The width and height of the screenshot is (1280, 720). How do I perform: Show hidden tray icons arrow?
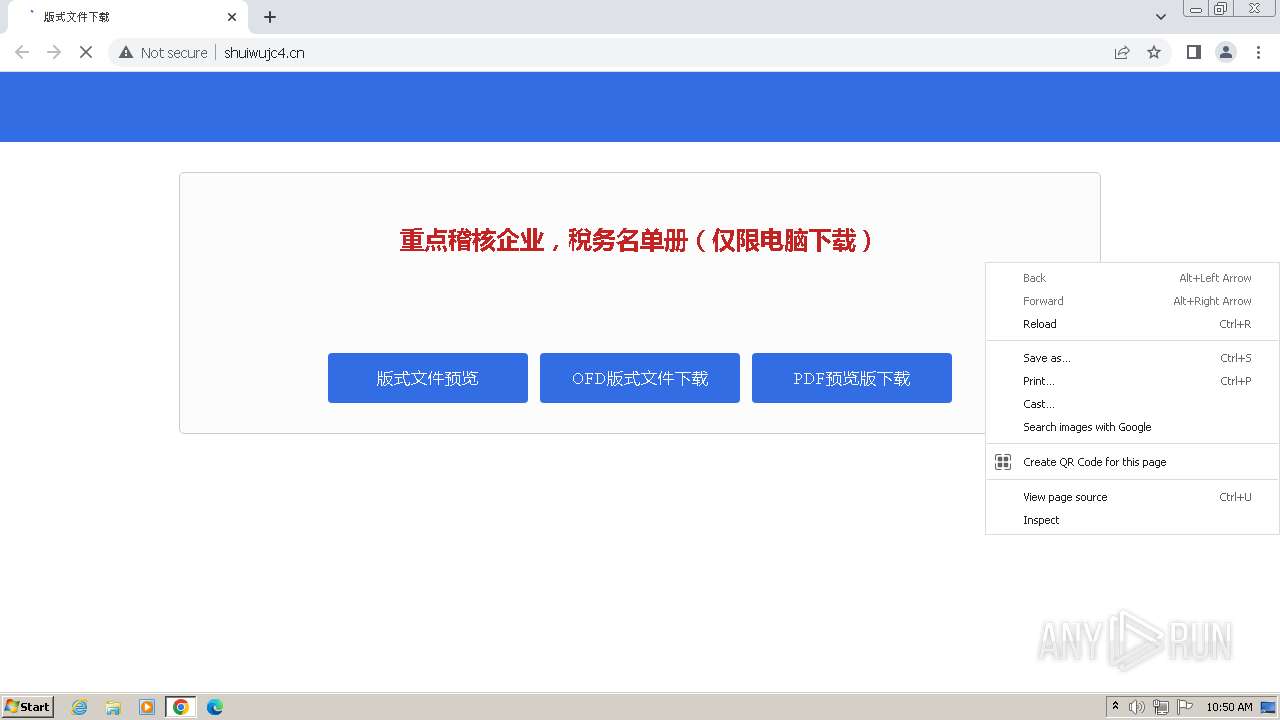(1115, 706)
